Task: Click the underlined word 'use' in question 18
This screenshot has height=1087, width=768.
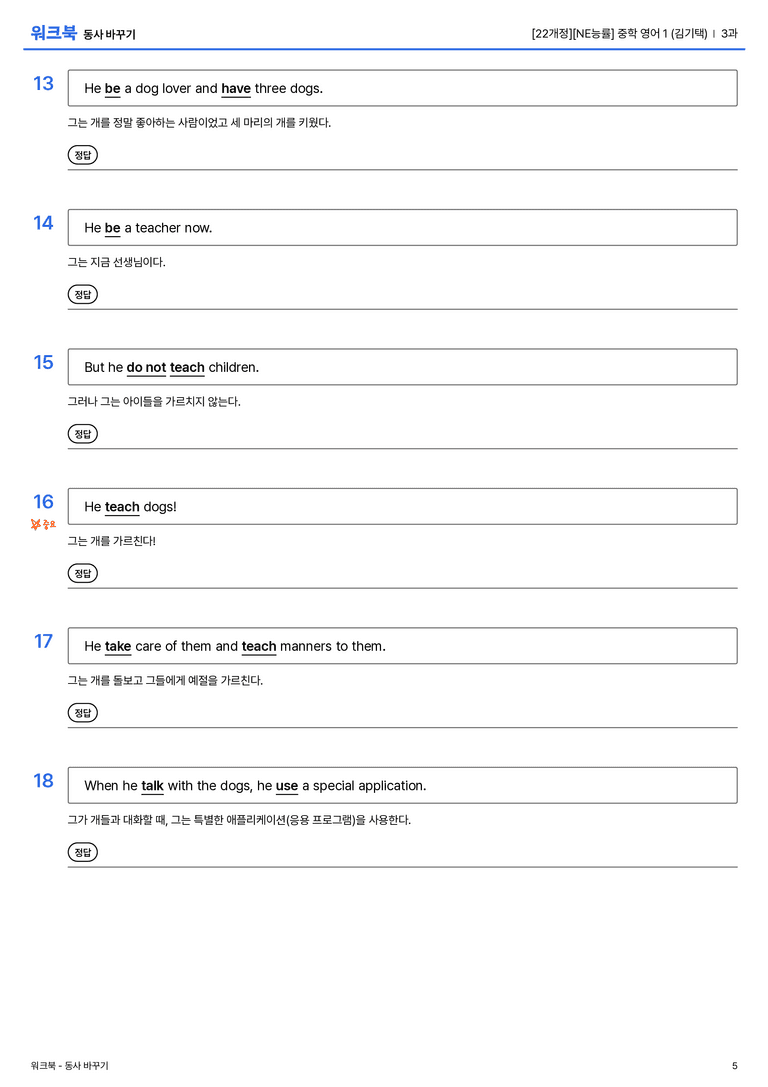Action: (x=287, y=786)
